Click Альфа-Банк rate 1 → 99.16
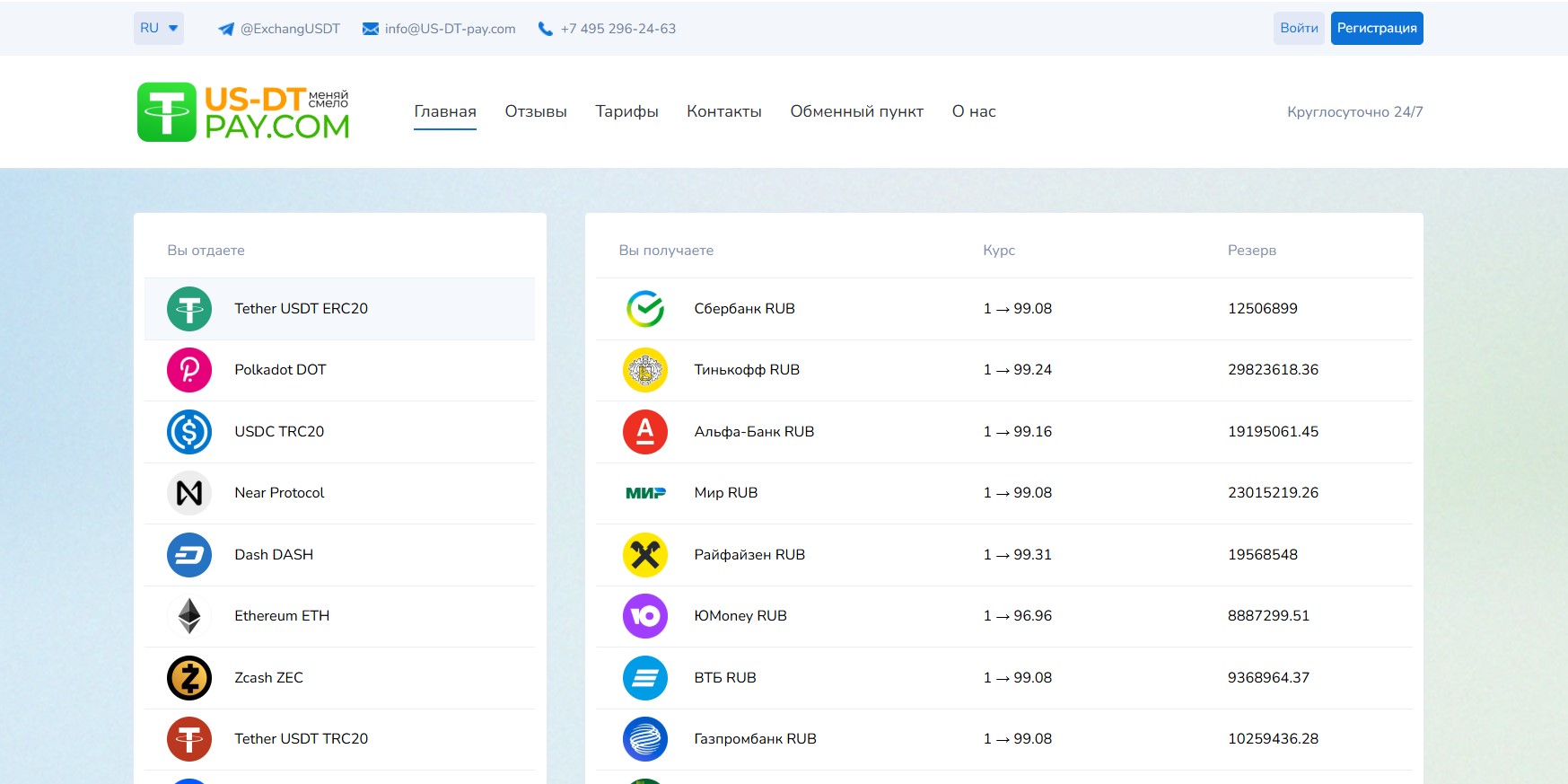The width and height of the screenshot is (1568, 784). click(x=1017, y=432)
